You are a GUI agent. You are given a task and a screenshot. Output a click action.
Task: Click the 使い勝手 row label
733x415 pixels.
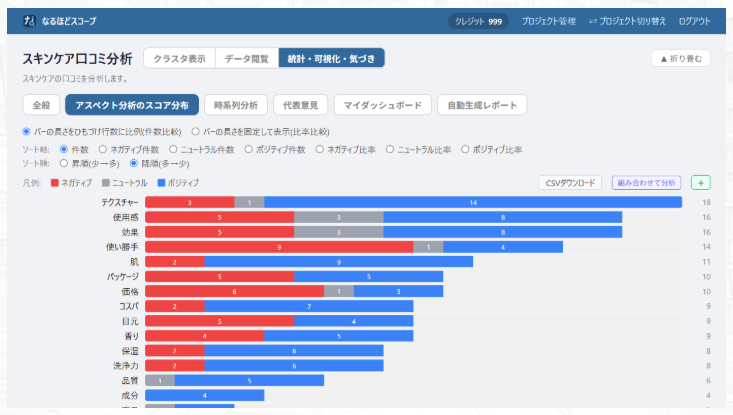pos(122,247)
